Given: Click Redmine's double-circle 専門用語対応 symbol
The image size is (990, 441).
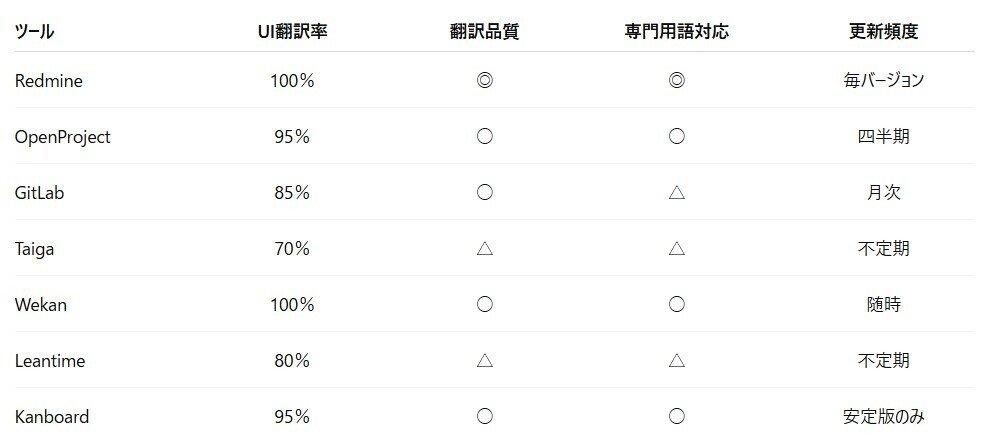Looking at the screenshot, I should click(676, 81).
